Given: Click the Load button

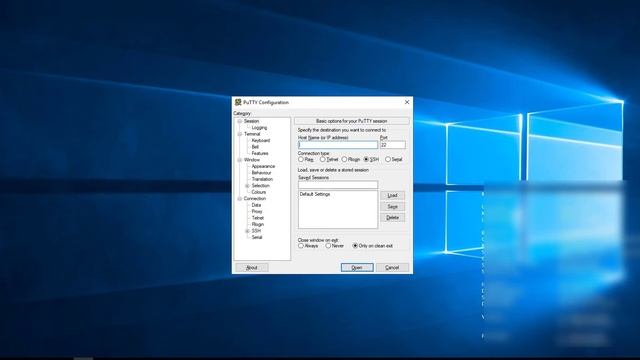Looking at the screenshot, I should click(393, 196).
